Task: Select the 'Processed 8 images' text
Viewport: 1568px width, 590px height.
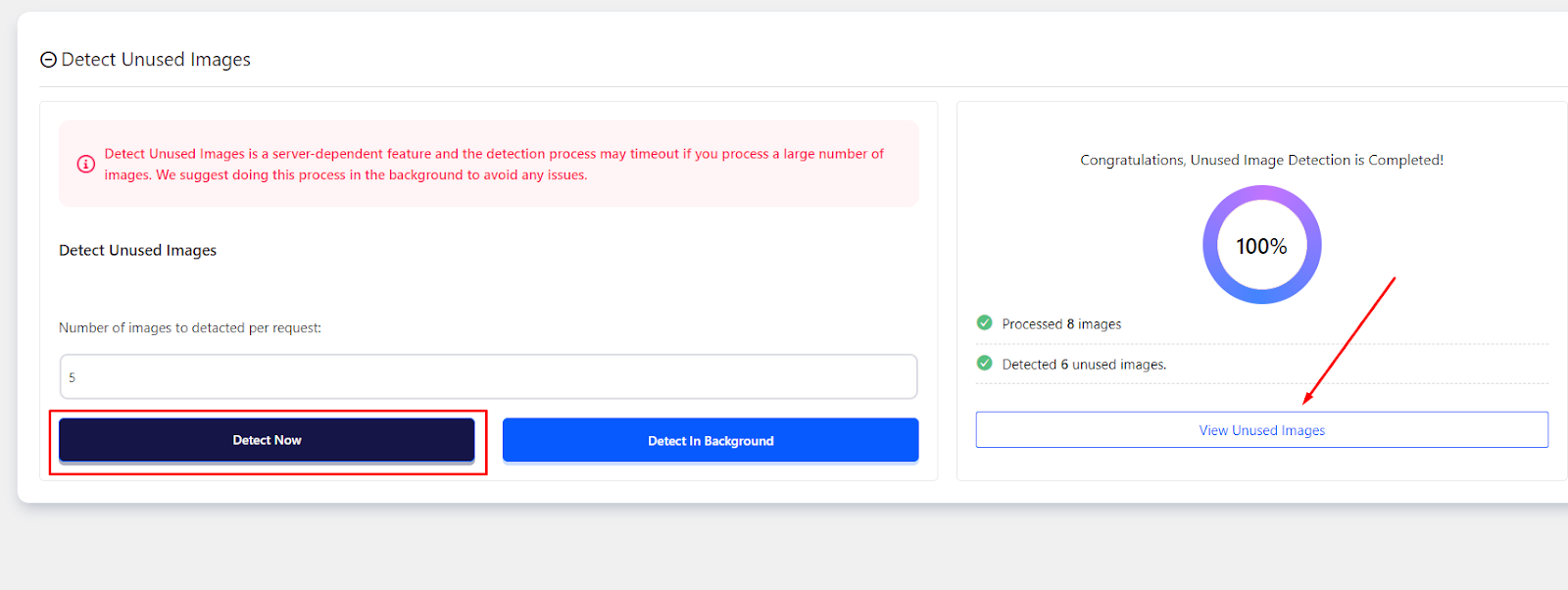Action: tap(1061, 323)
